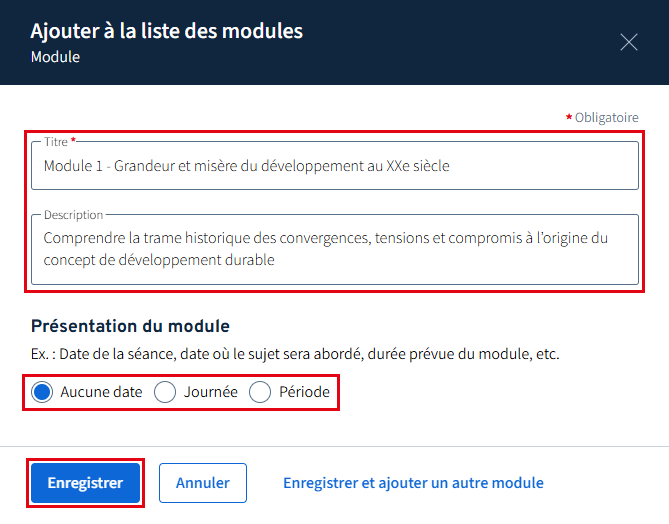Click the dialog title Ajouter à la liste des modules

click(x=166, y=31)
